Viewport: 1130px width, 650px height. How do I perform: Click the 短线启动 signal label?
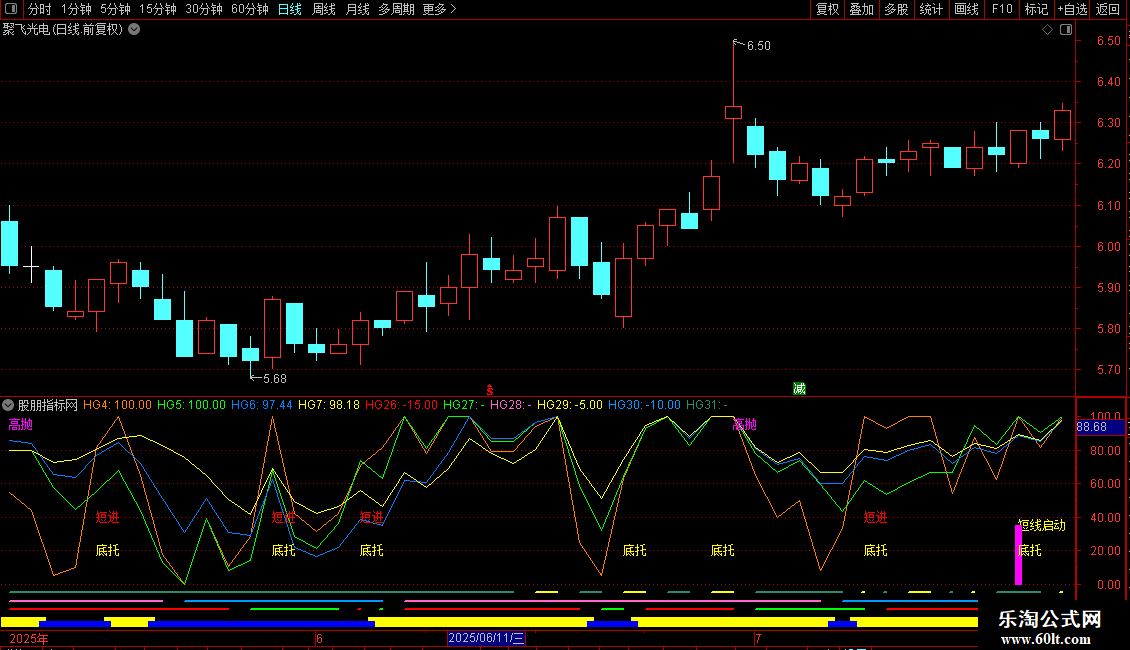coord(1041,525)
